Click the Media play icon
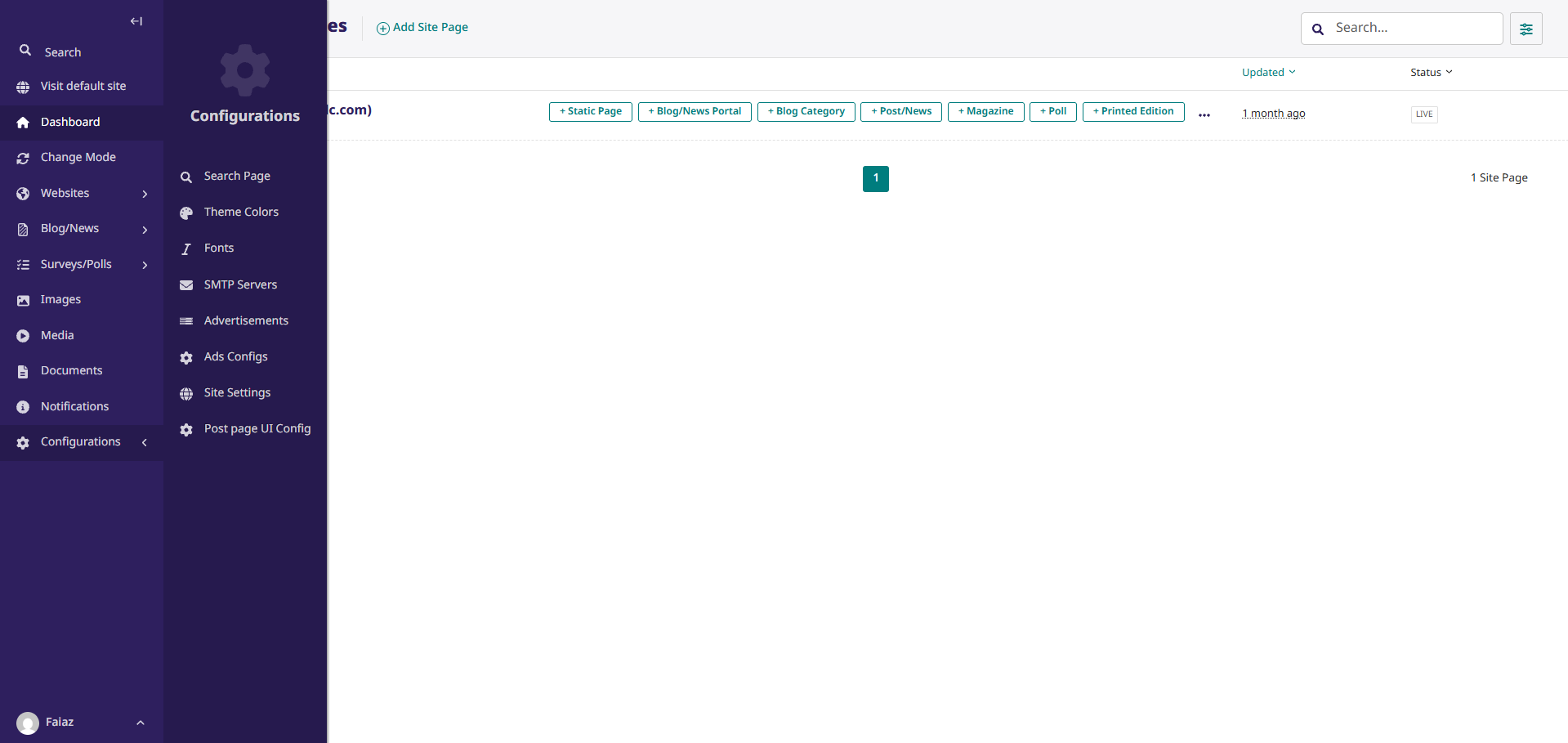Image resolution: width=1568 pixels, height=743 pixels. 23,336
